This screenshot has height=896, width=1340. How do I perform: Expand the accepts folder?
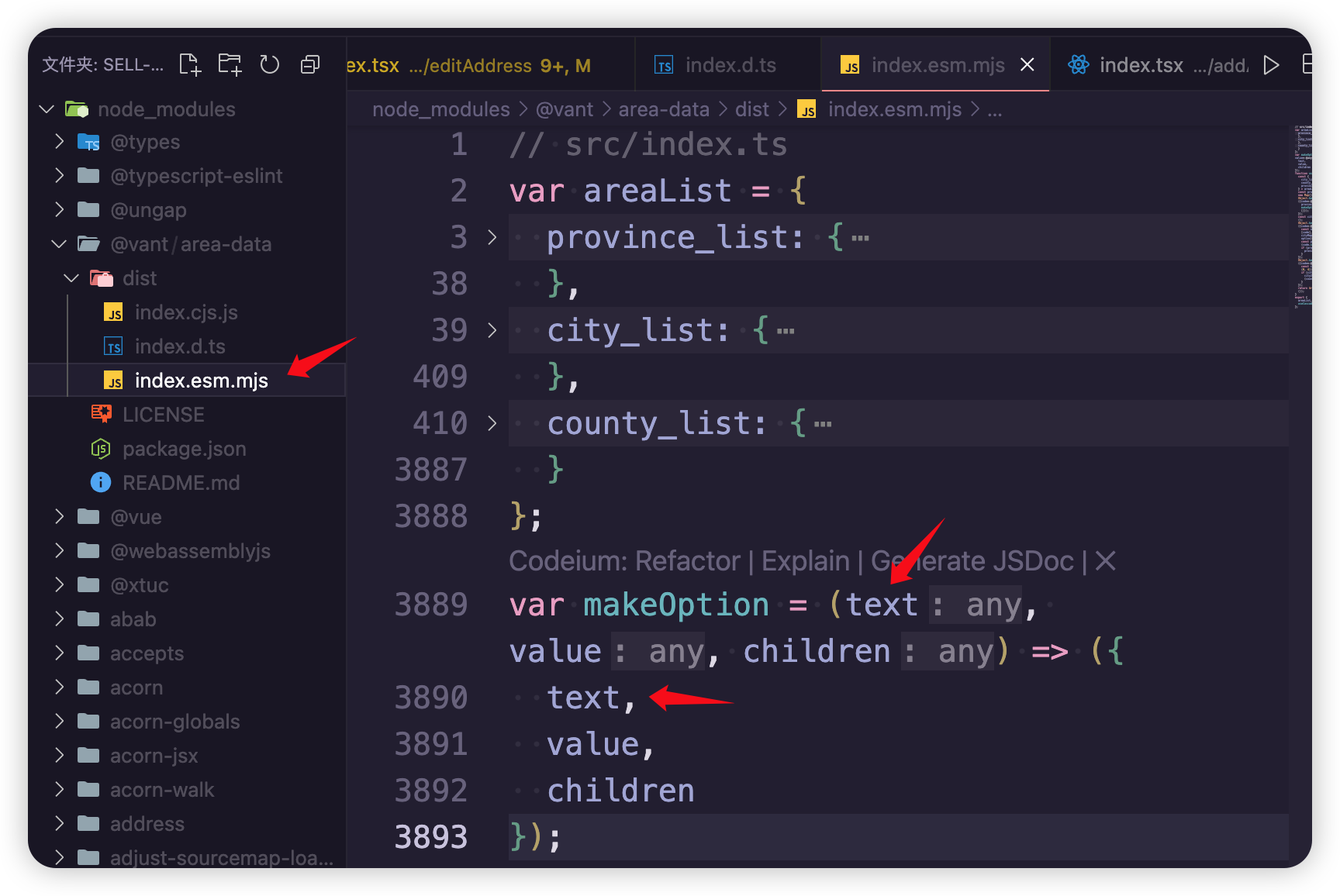59,653
